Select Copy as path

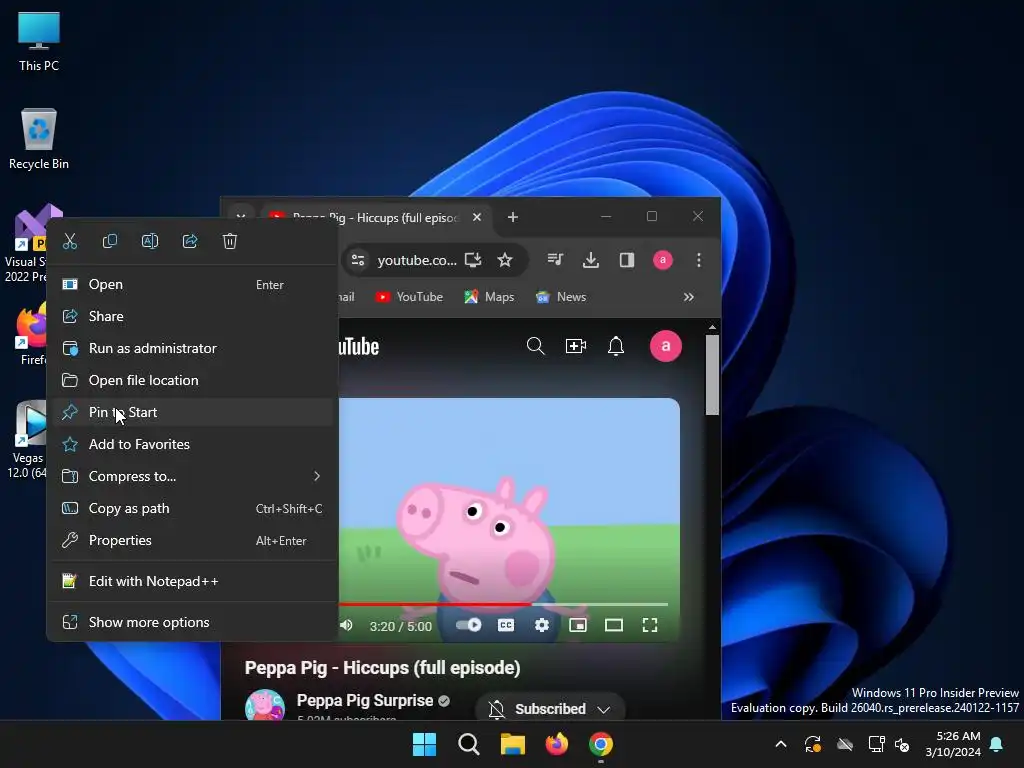(x=193, y=509)
